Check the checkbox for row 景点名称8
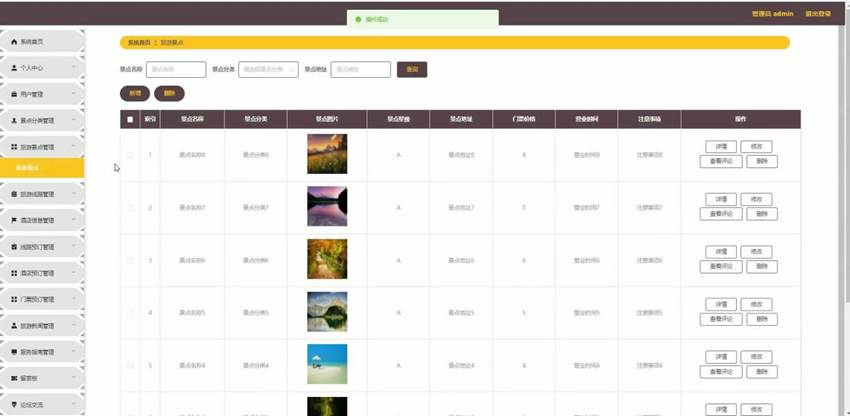Screen dimensions: 850x416 [130, 155]
